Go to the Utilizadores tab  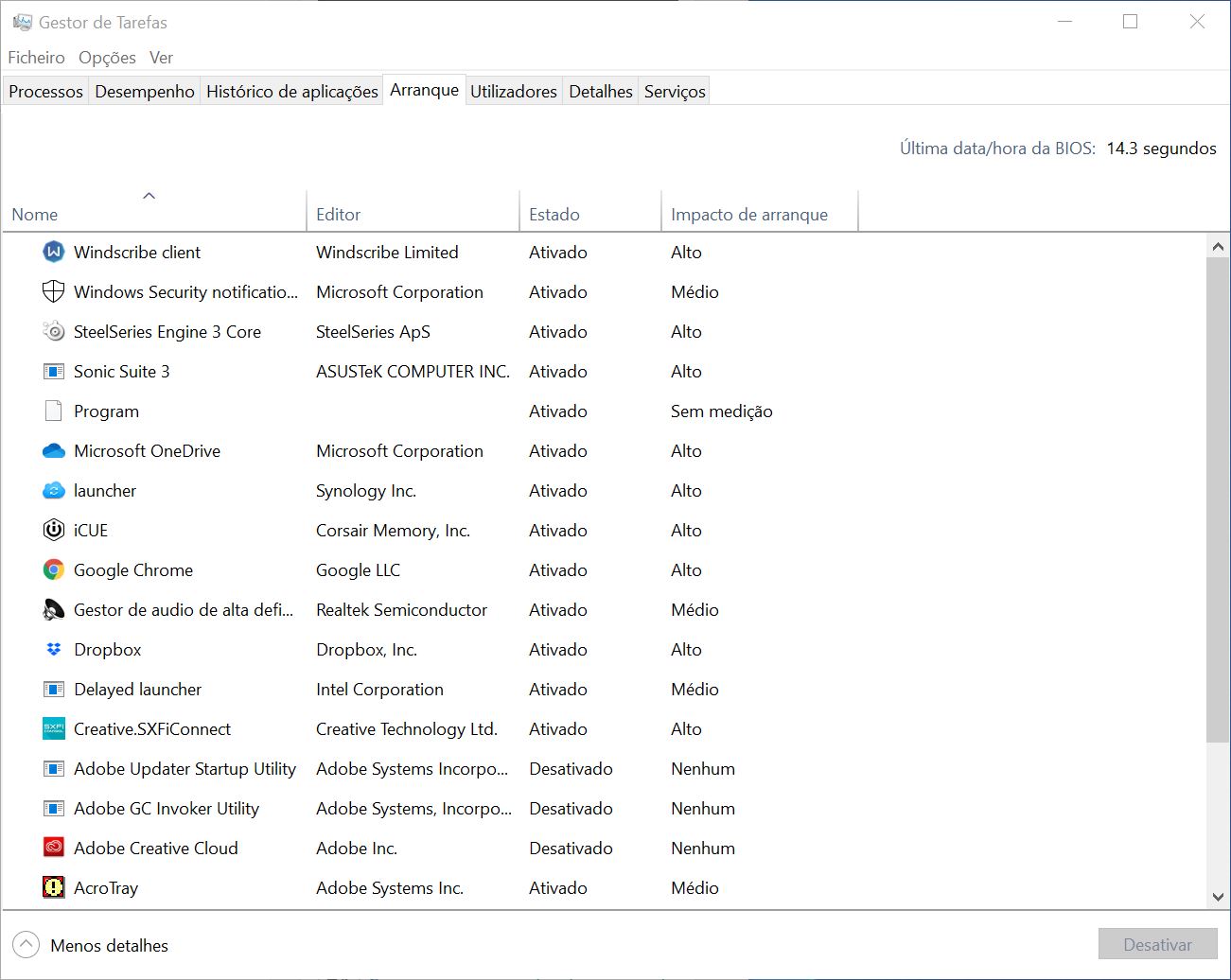[514, 91]
